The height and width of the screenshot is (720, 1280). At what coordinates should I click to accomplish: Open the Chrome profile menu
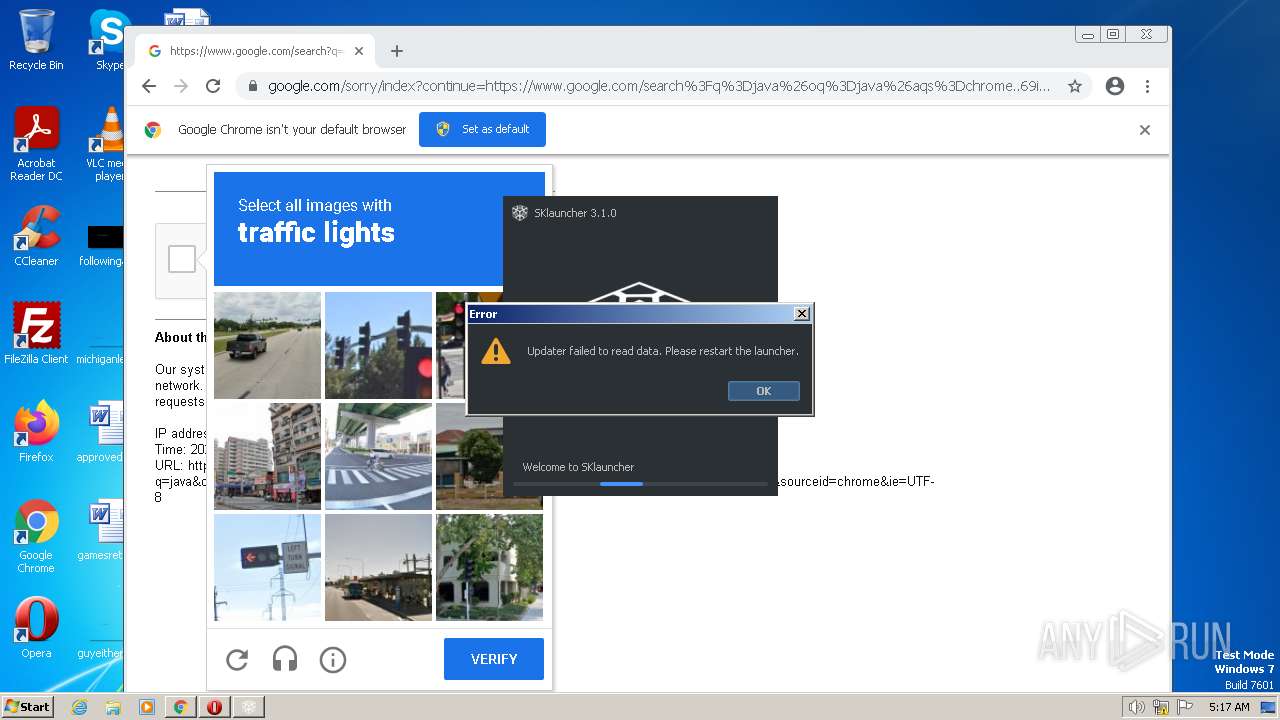(x=1115, y=86)
